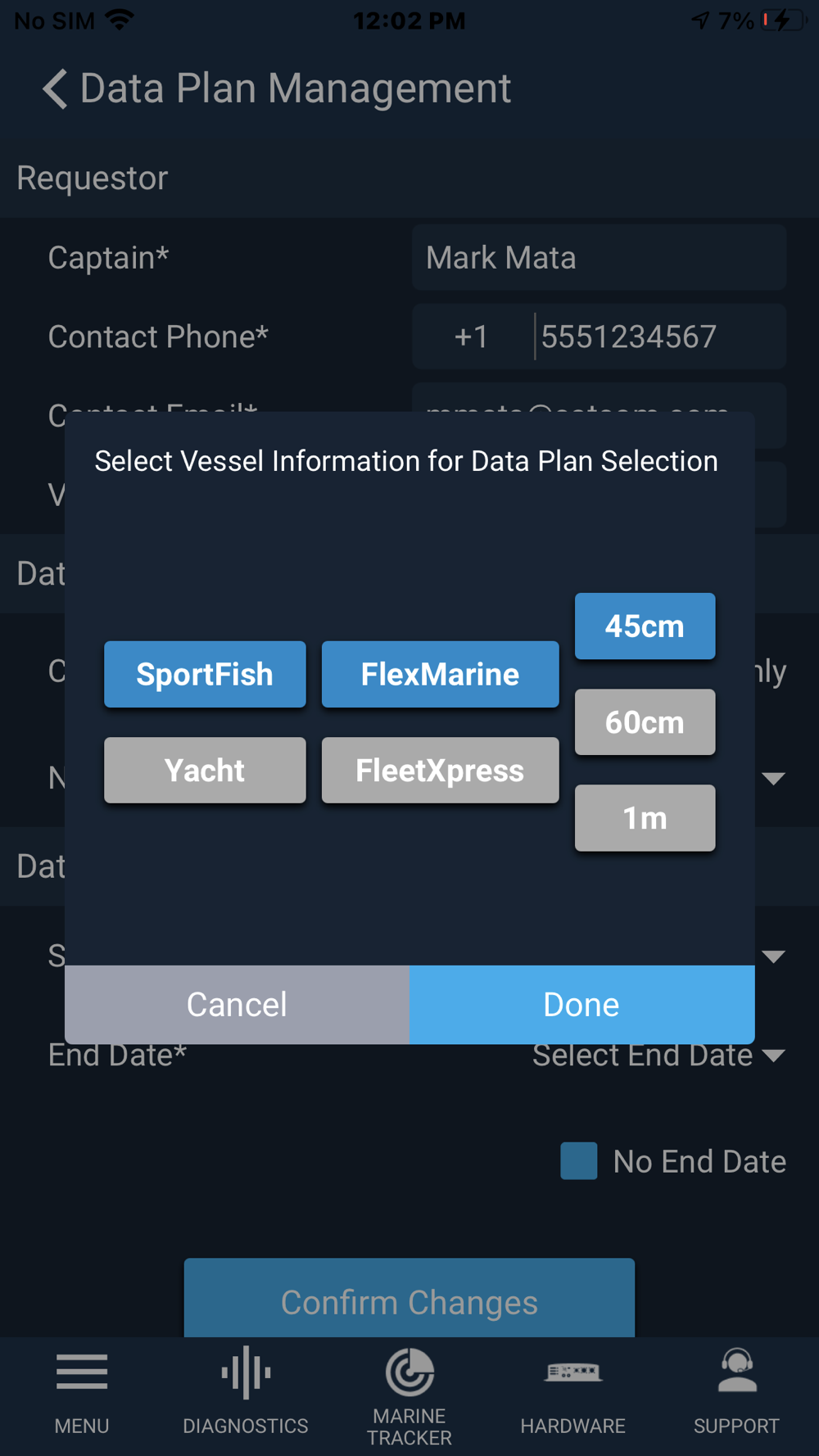Open the Marine Tracker radar icon
The image size is (819, 1456).
(409, 1372)
